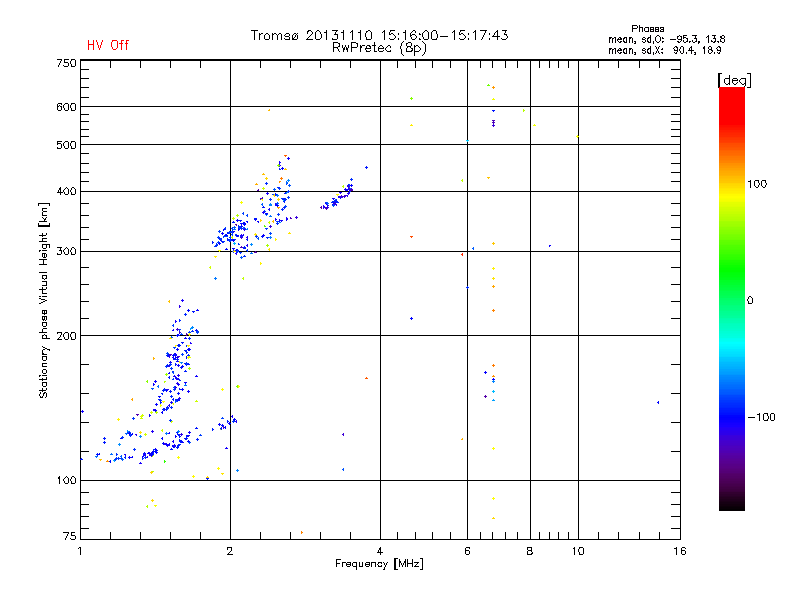Select the 'mean, sd,X: 90.4, 18.9' line
The width and height of the screenshot is (800, 600).
[664, 50]
